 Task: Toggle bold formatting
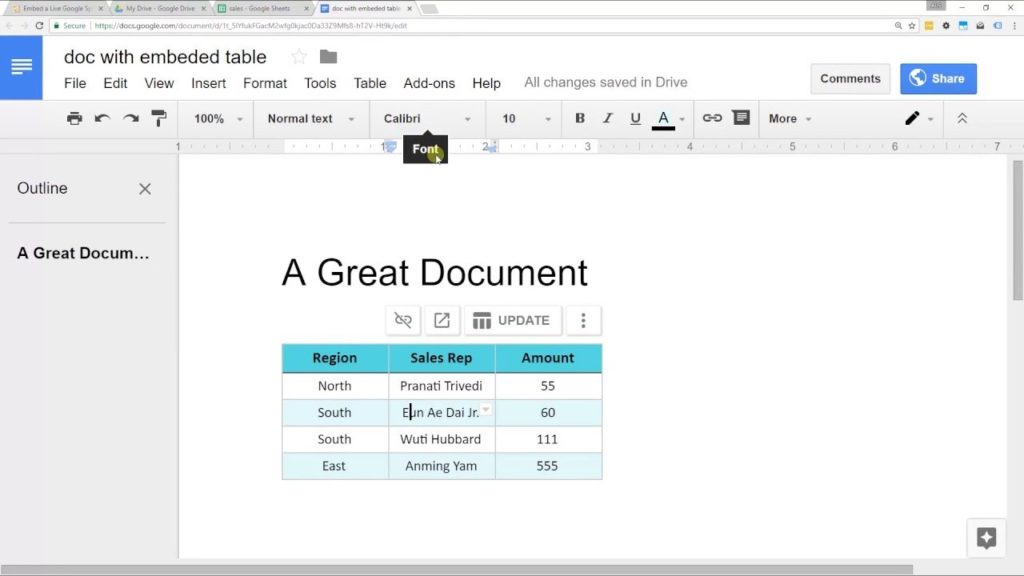[579, 118]
